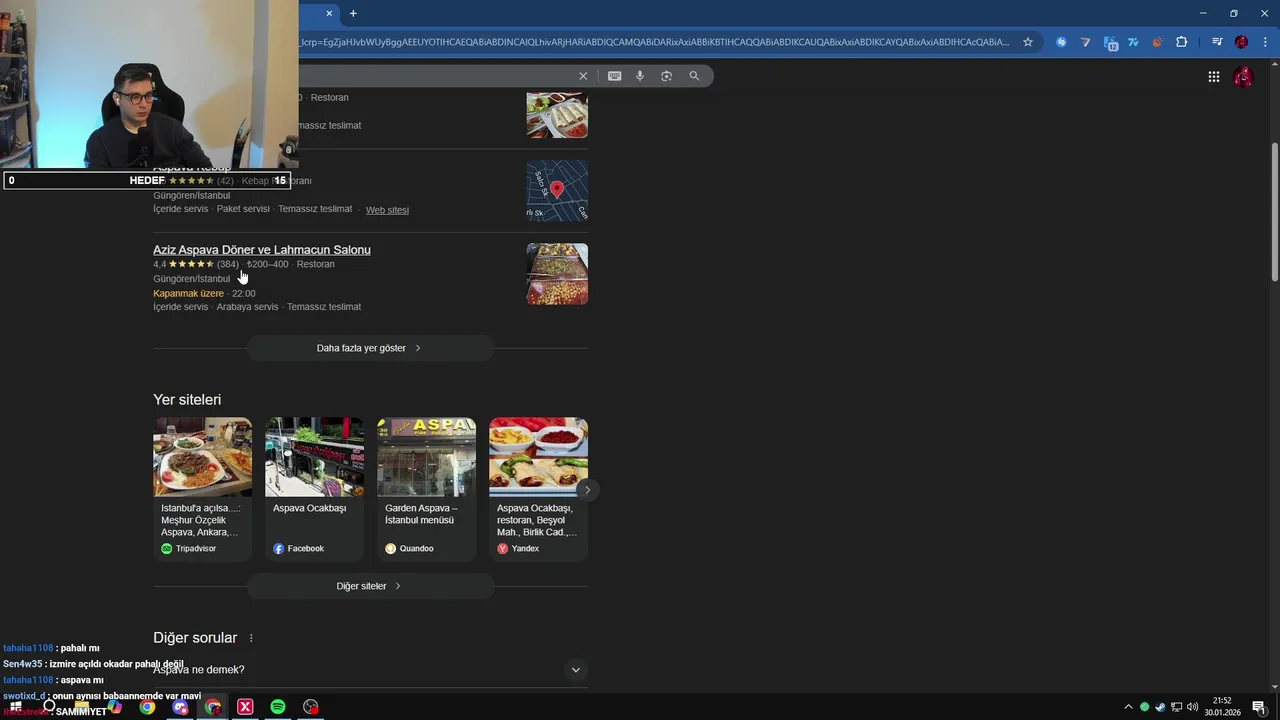Open the red X app in taskbar
The width and height of the screenshot is (1280, 720).
(x=245, y=707)
